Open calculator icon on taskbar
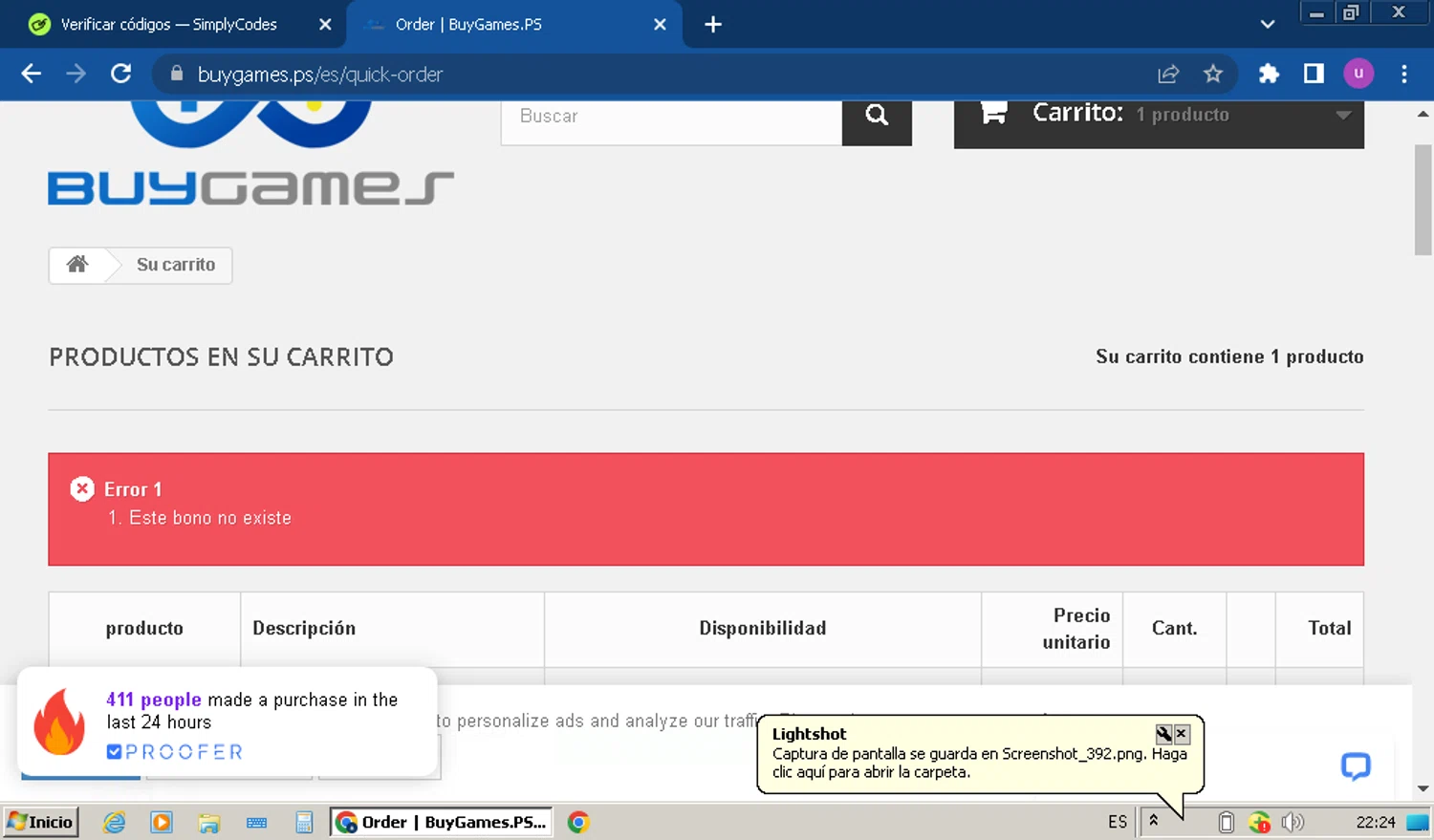The image size is (1434, 840). [x=304, y=822]
